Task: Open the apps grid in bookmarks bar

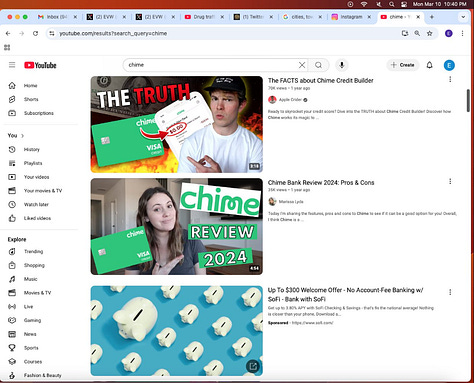Action: (x=7, y=47)
